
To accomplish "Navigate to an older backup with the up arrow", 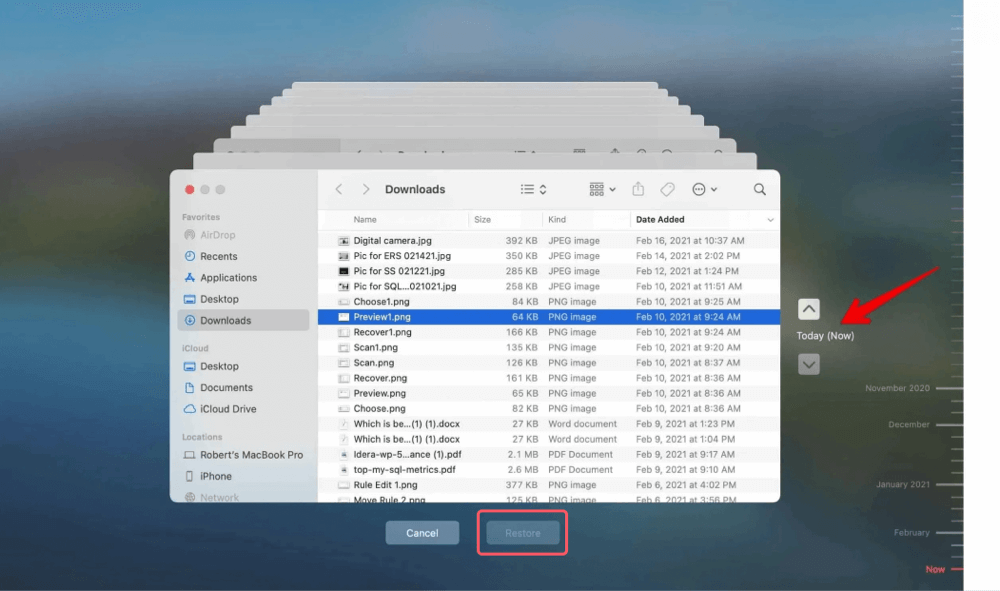I will tap(808, 308).
